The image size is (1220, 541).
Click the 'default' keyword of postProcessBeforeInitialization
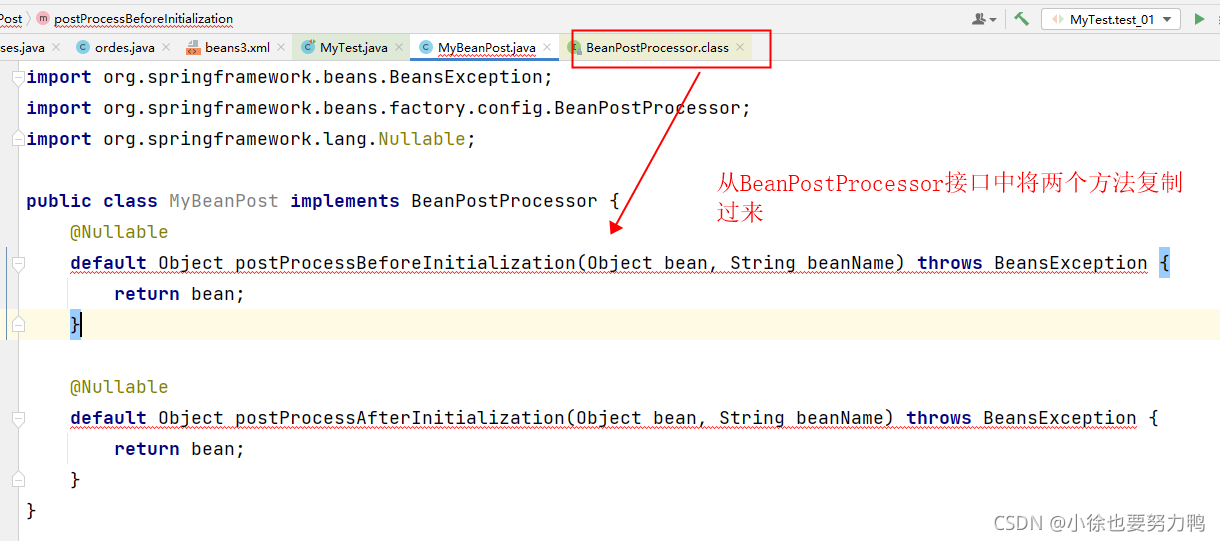tap(108, 263)
